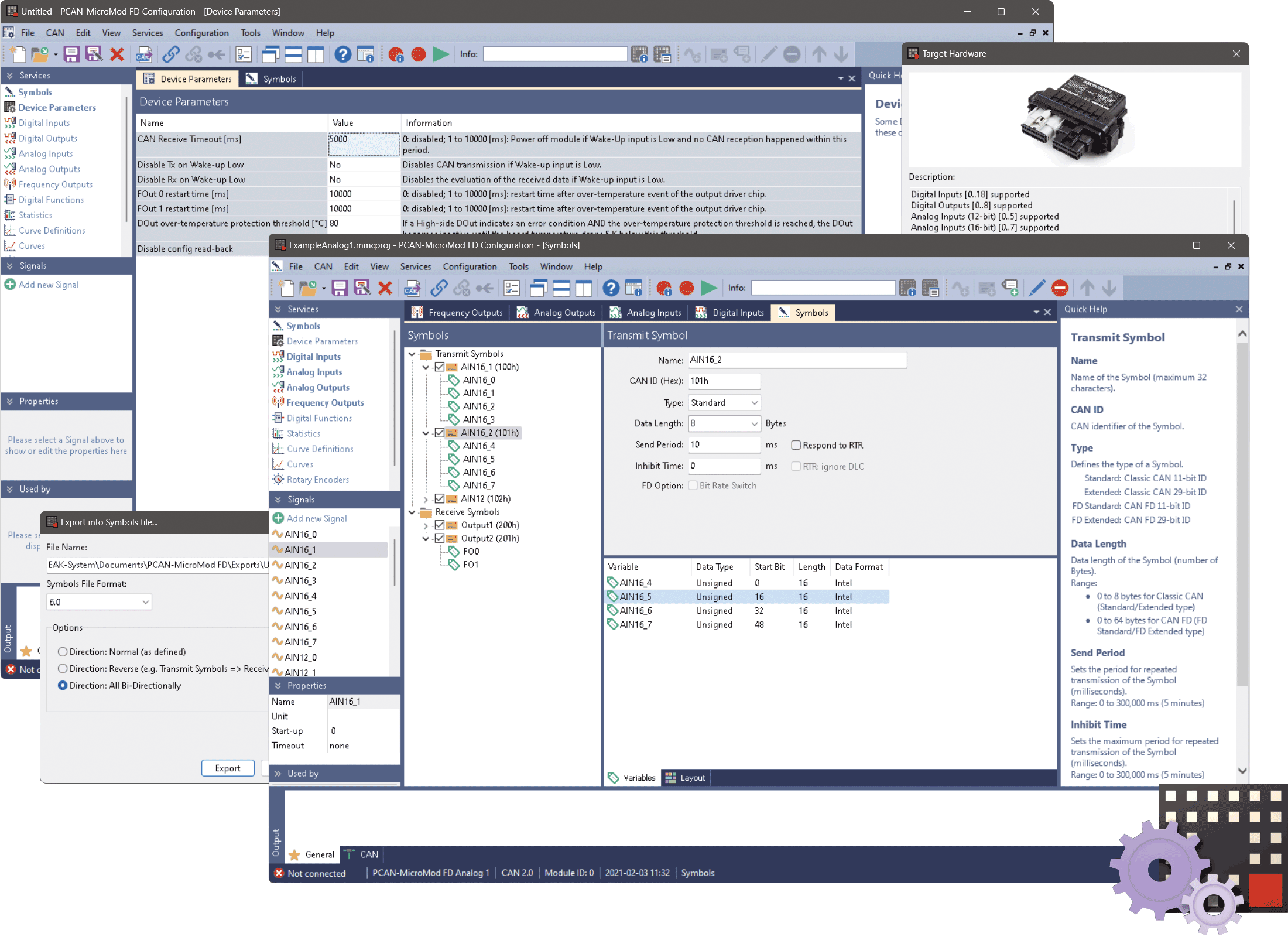
Task: Click the blue chain link connect icon
Action: click(x=439, y=288)
